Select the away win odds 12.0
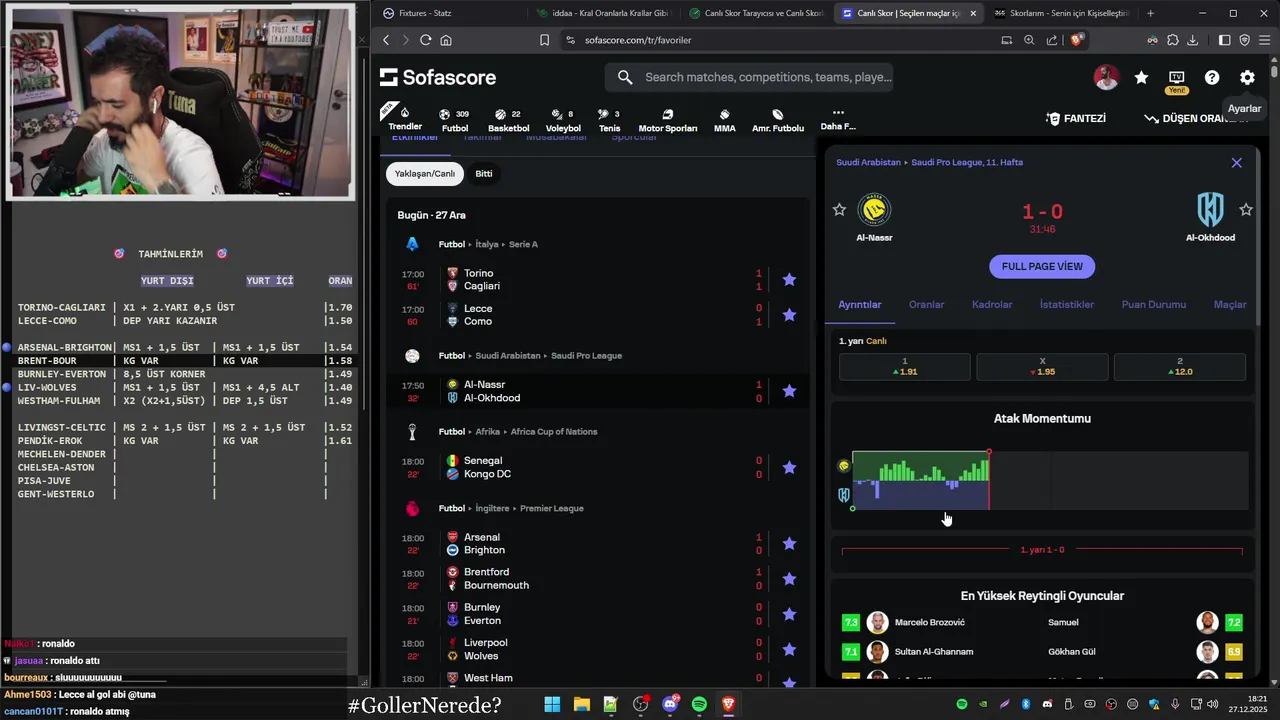The image size is (1280, 720). 1180,367
